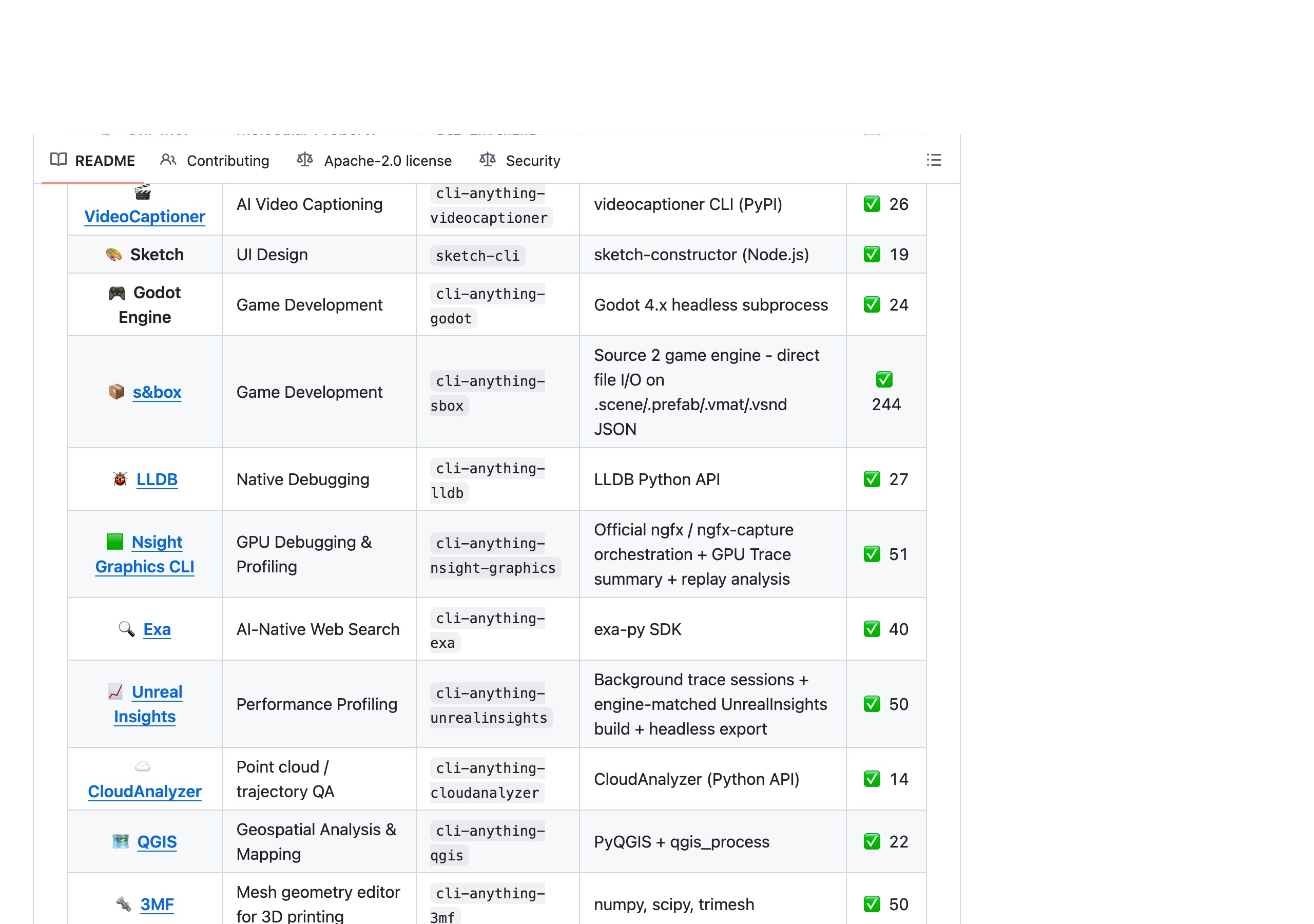Click the s&box package emoji
Image resolution: width=1314 pixels, height=924 pixels.
point(117,392)
